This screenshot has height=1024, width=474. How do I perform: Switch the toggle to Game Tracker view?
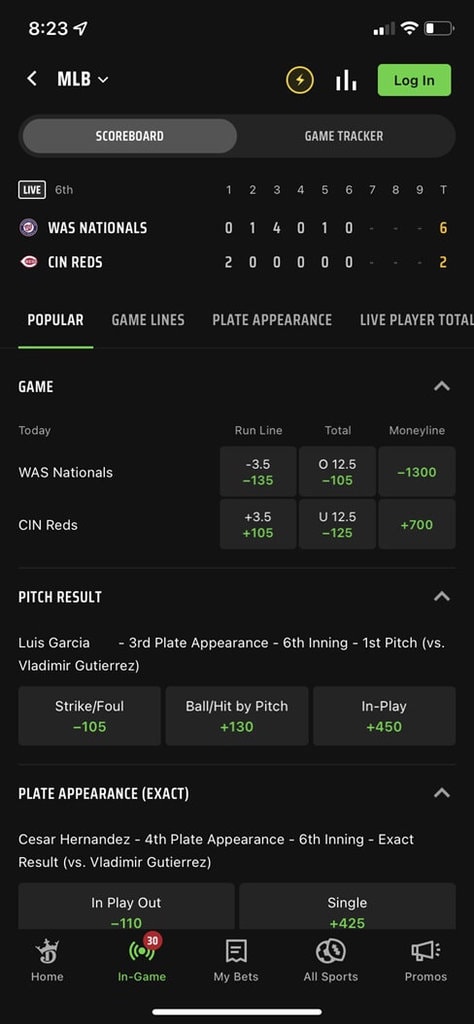click(343, 136)
